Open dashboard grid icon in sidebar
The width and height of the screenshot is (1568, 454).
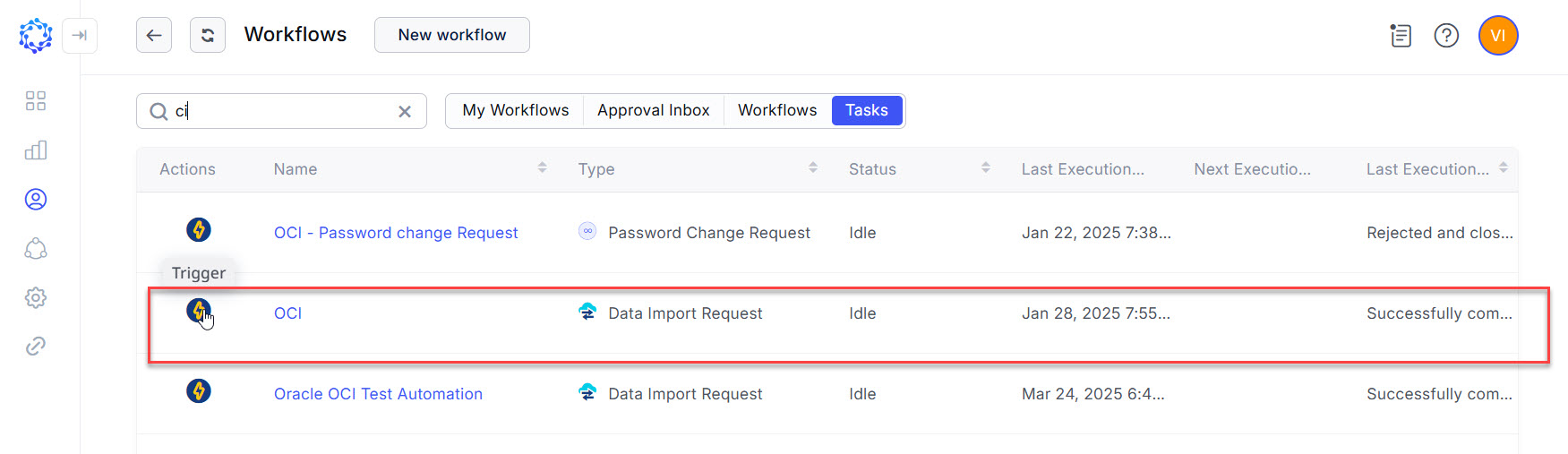[36, 100]
